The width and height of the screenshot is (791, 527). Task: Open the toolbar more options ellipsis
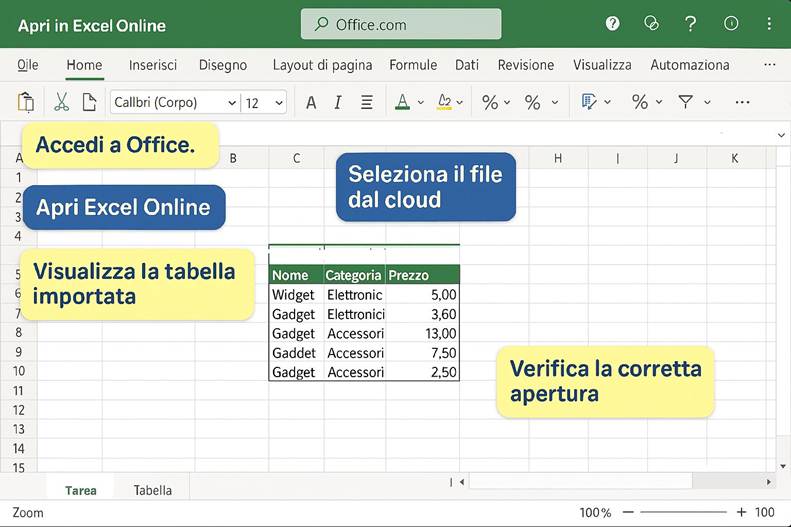(742, 102)
